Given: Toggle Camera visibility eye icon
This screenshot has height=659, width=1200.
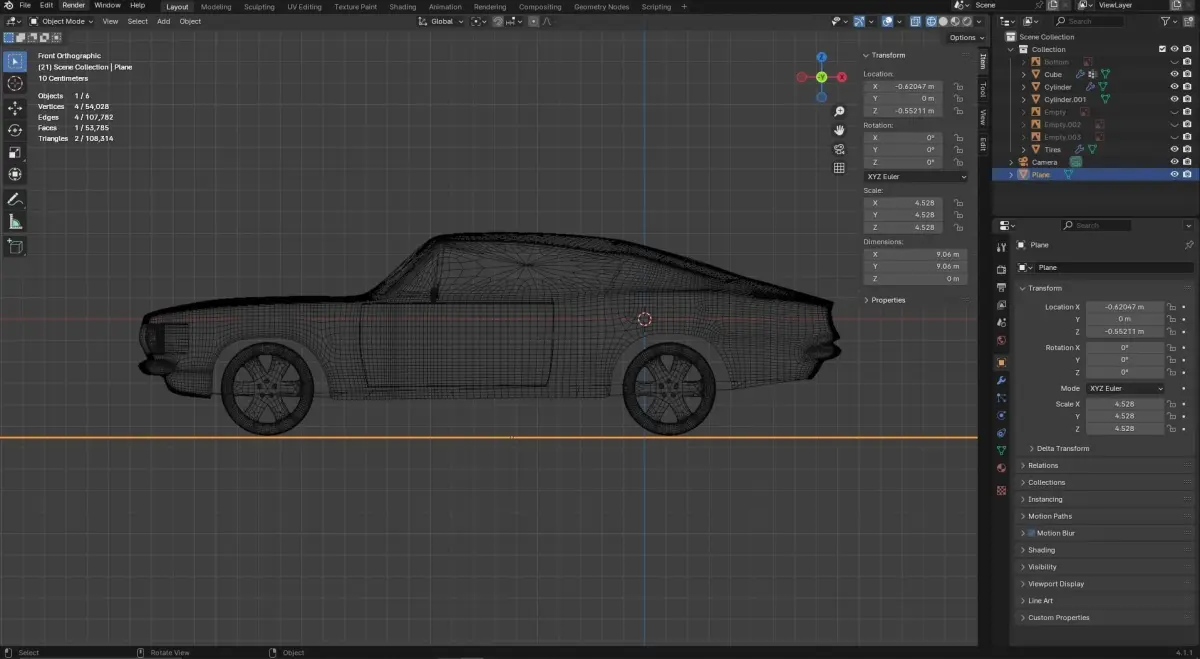Looking at the screenshot, I should point(1175,162).
